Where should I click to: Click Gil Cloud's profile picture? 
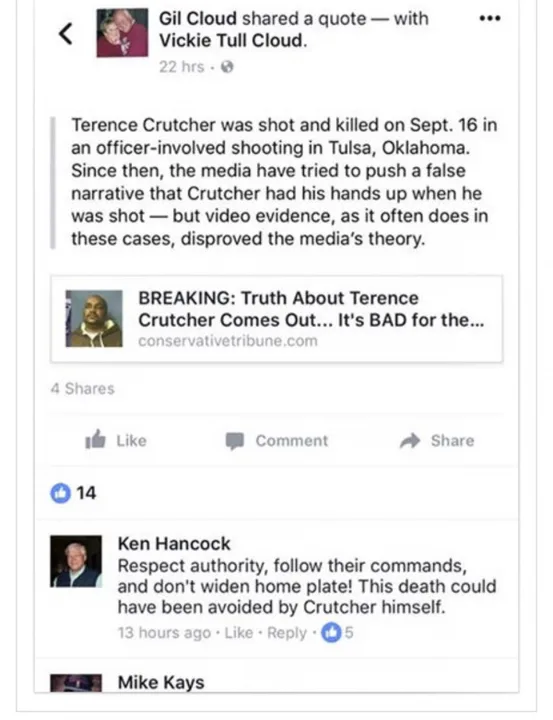pos(122,33)
